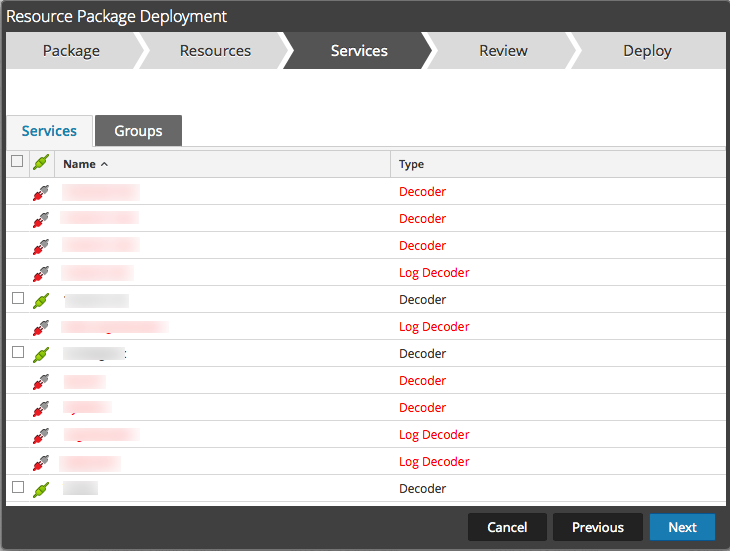730x551 pixels.
Task: Click the green plug icon in the seventh row
Action: click(41, 354)
